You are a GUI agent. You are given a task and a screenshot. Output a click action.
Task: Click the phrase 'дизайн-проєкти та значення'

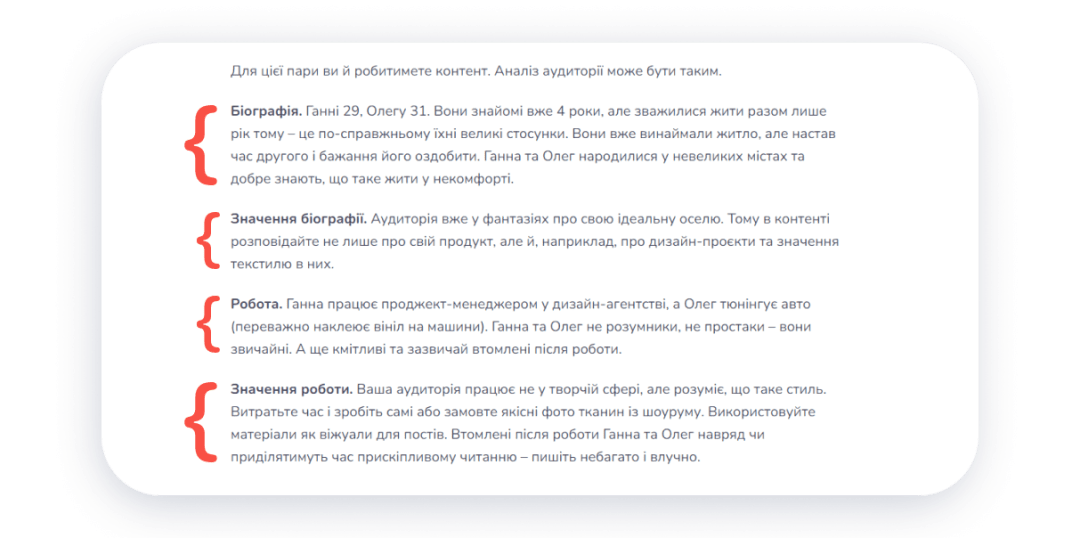(742, 242)
